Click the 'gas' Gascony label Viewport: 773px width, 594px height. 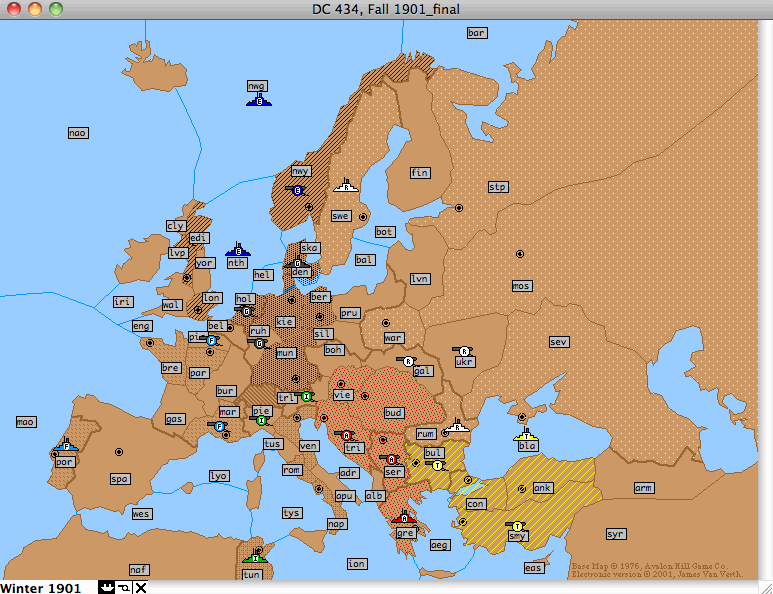(x=175, y=419)
